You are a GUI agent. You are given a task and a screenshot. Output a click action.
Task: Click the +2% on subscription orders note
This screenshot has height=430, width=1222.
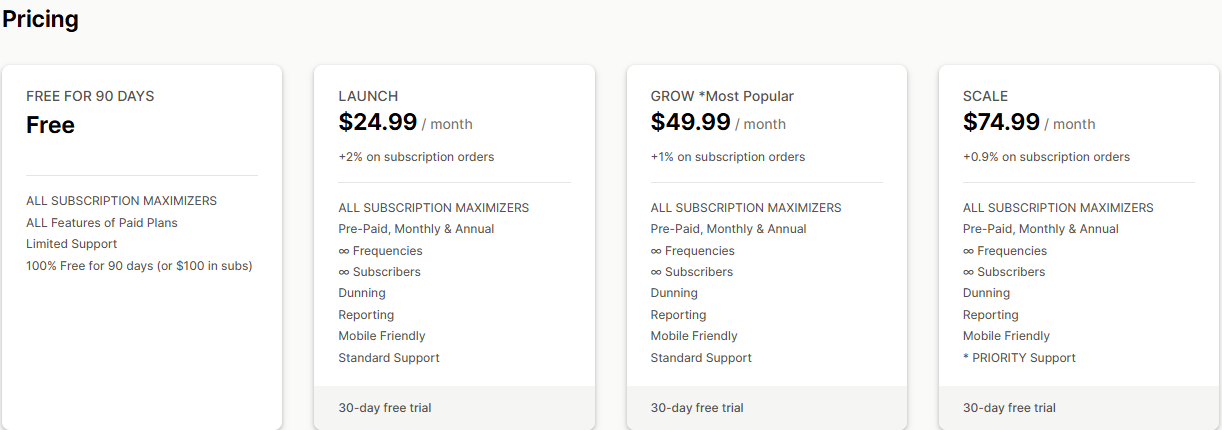coord(416,157)
